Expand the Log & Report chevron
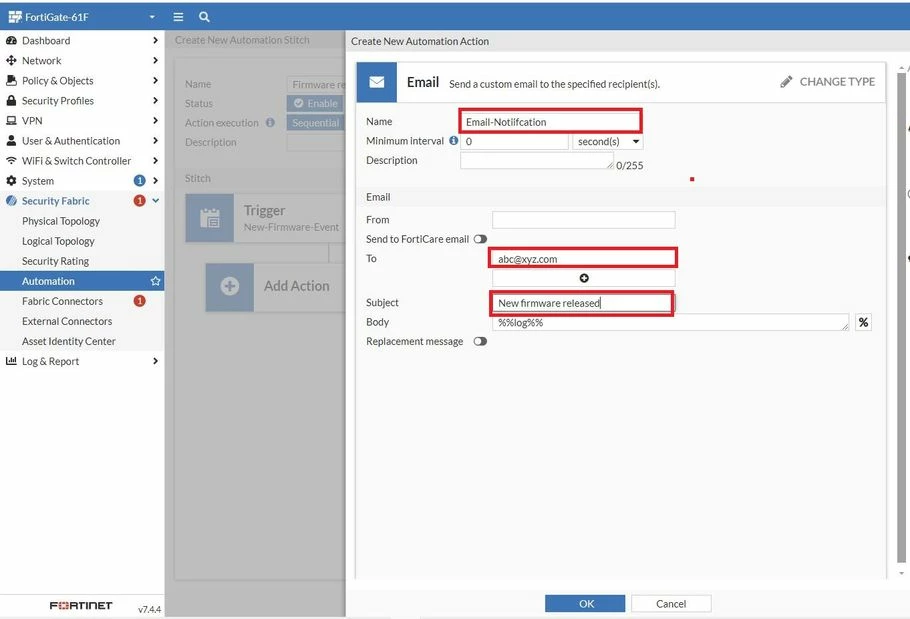Screen dimensions: 910x619 click(x=155, y=361)
